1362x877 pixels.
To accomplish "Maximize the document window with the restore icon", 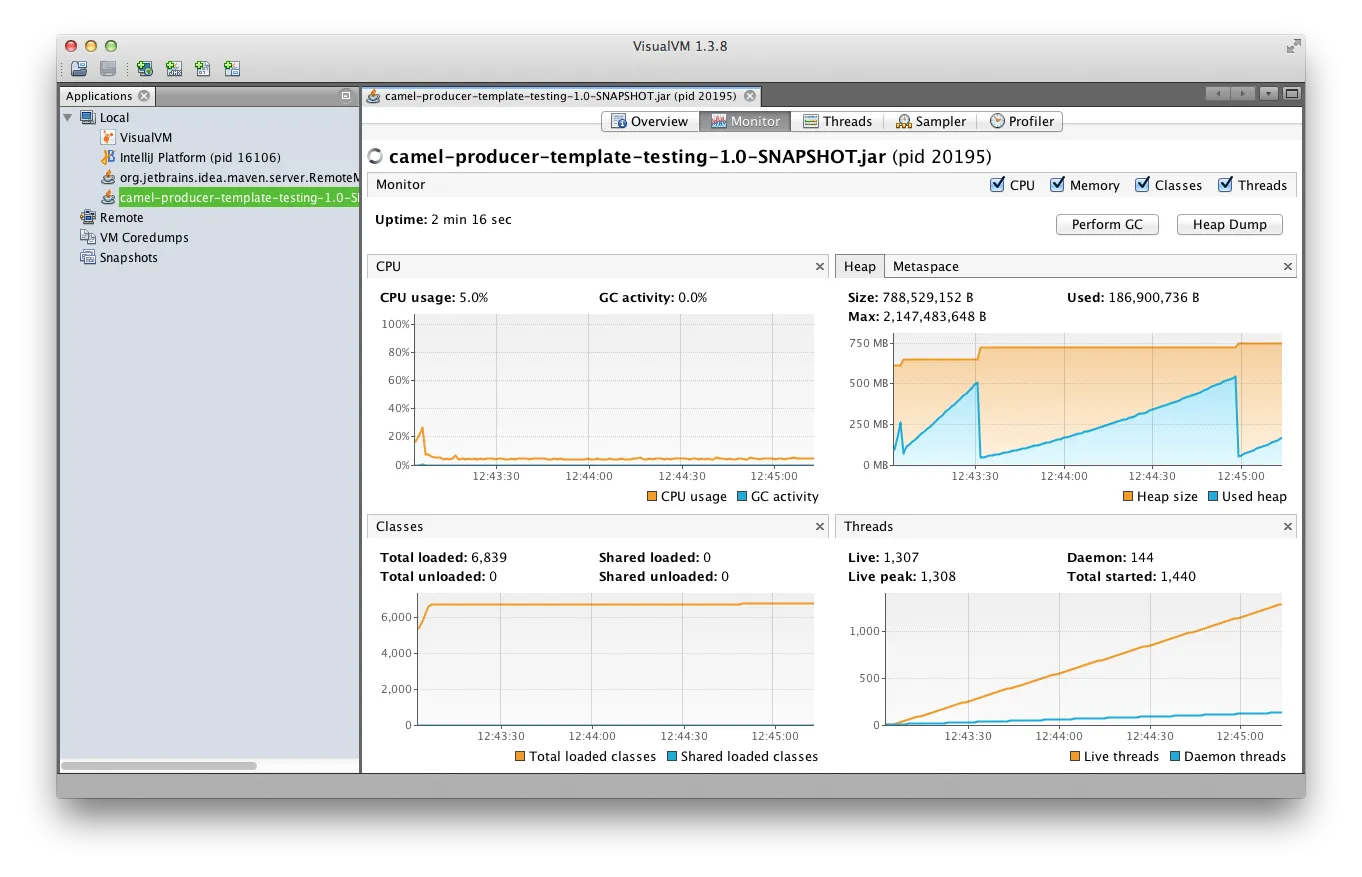I will pos(1292,94).
